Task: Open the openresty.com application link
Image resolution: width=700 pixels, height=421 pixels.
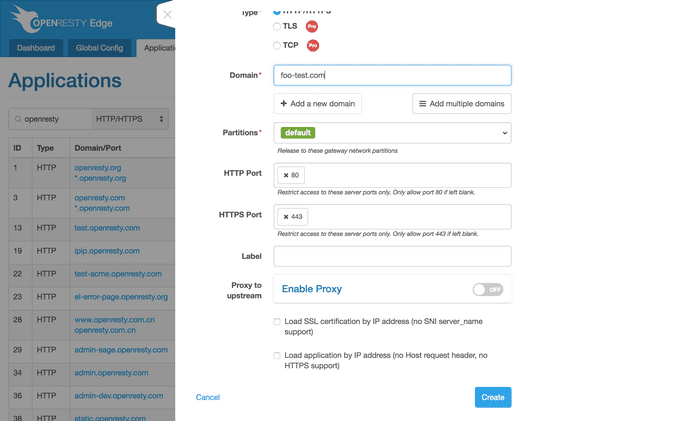Action: coord(100,198)
